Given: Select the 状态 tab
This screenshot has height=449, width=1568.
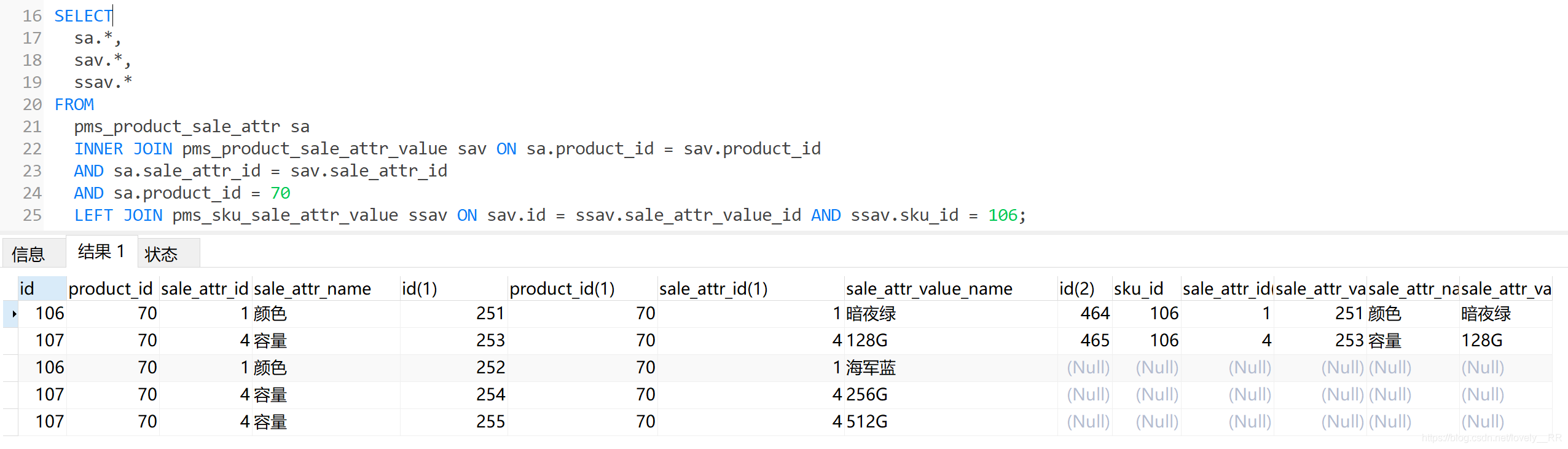Looking at the screenshot, I should coord(161,254).
